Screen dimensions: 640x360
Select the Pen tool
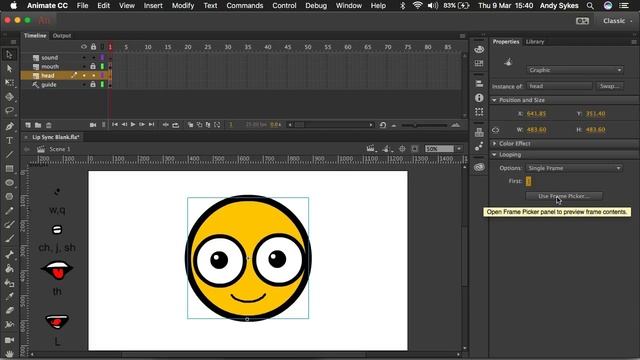point(9,127)
